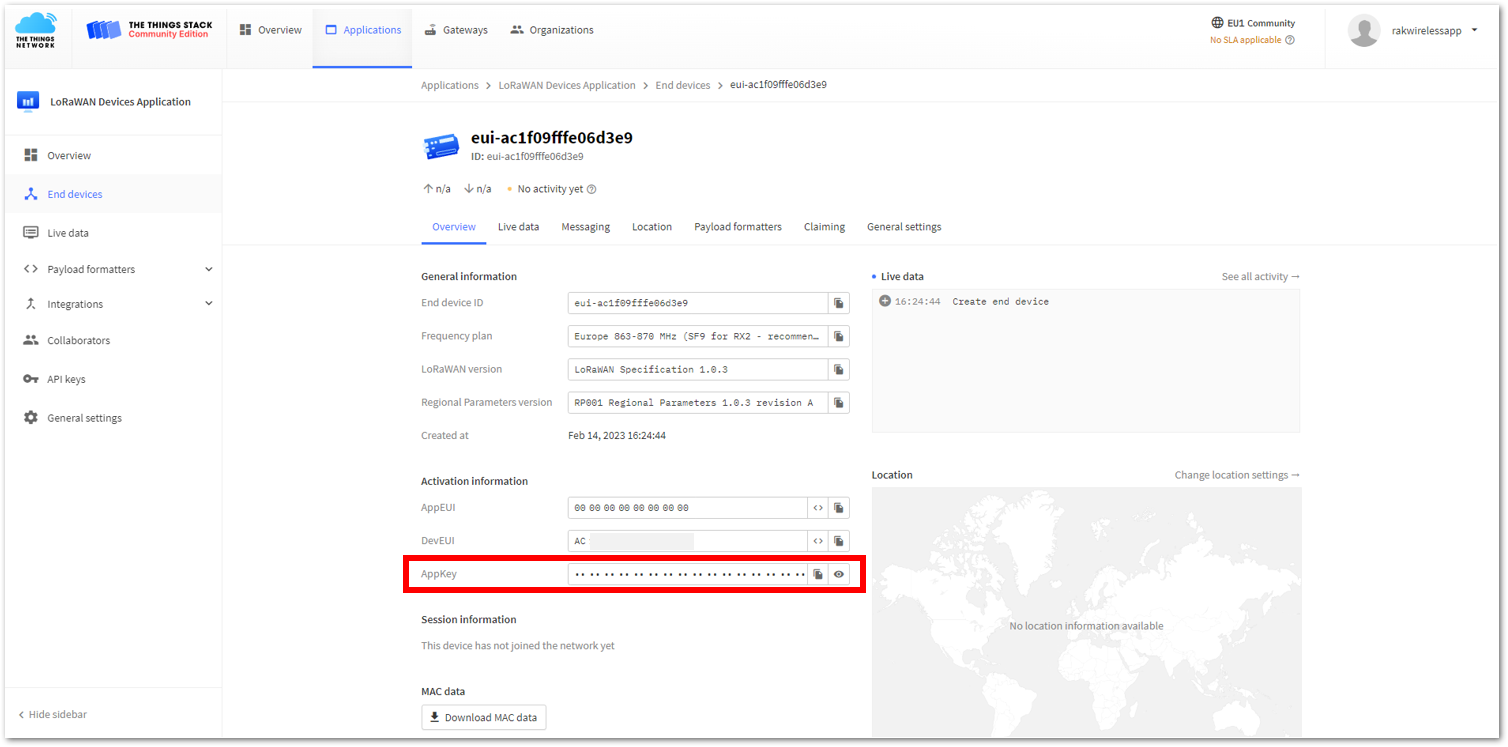The height and width of the screenshot is (747, 1508).
Task: Click the rakwirelessapp profile avatar
Action: click(x=1364, y=30)
